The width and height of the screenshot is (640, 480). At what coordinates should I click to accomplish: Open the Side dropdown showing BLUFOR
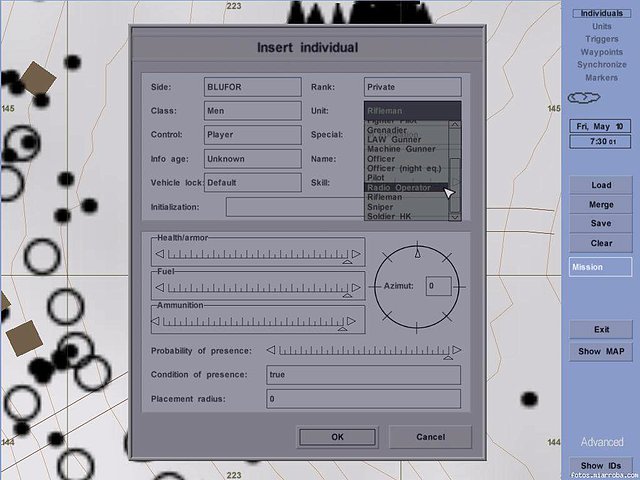(253, 87)
